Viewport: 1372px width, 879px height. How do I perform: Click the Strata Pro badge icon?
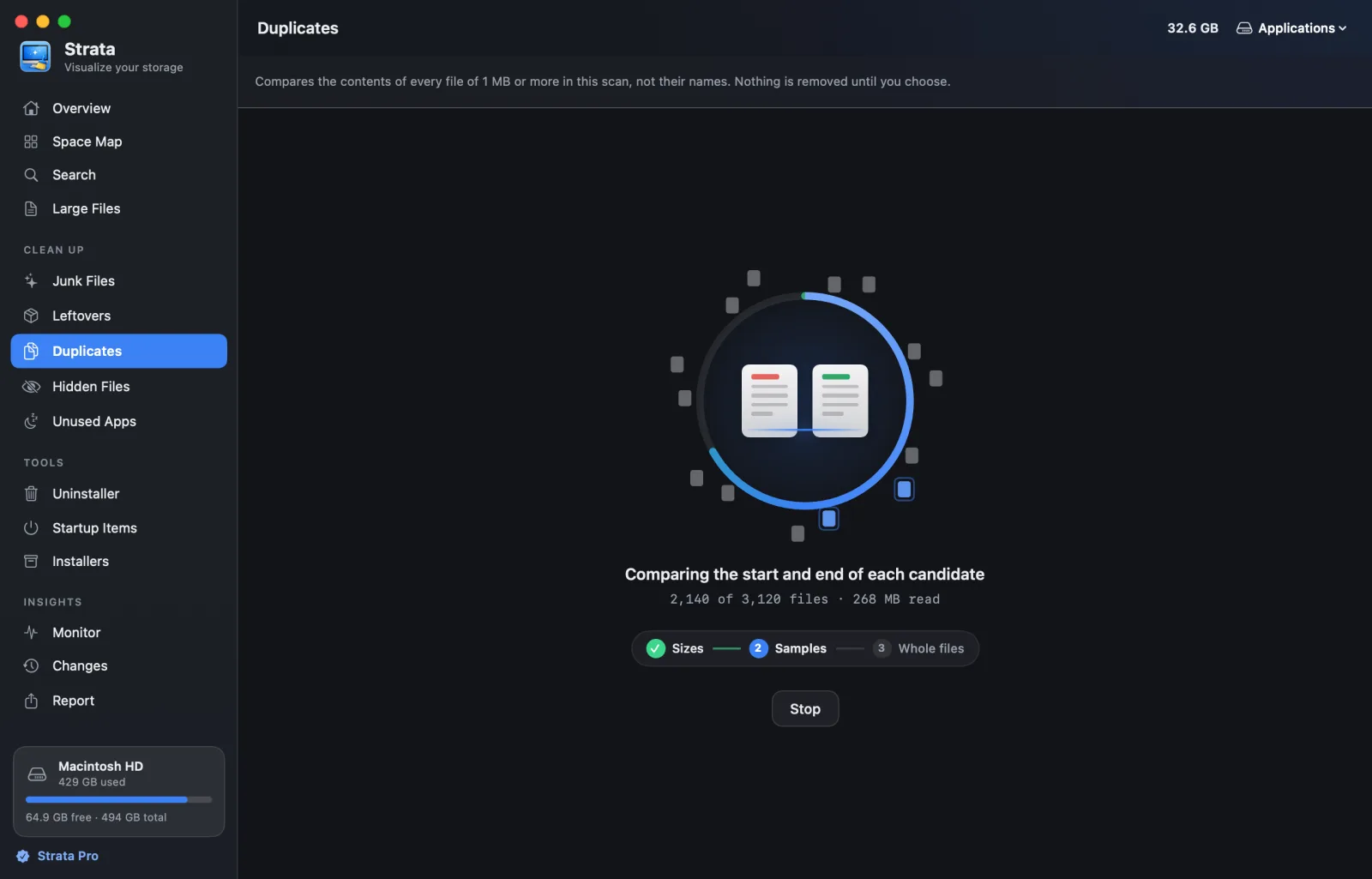[23, 856]
